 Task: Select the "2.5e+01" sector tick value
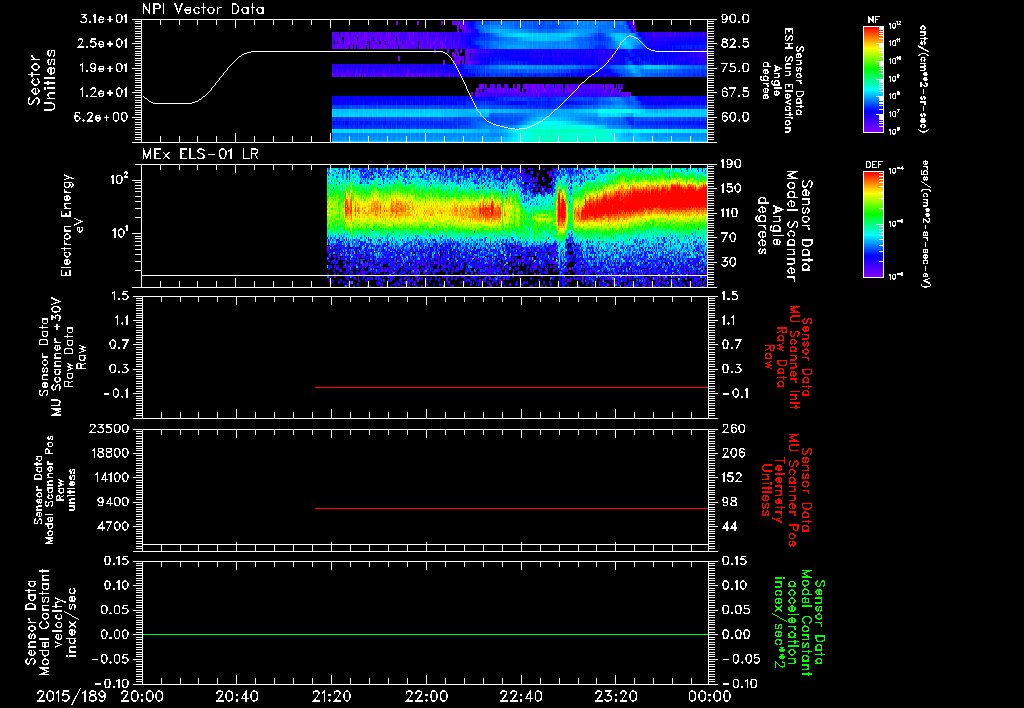pos(104,43)
